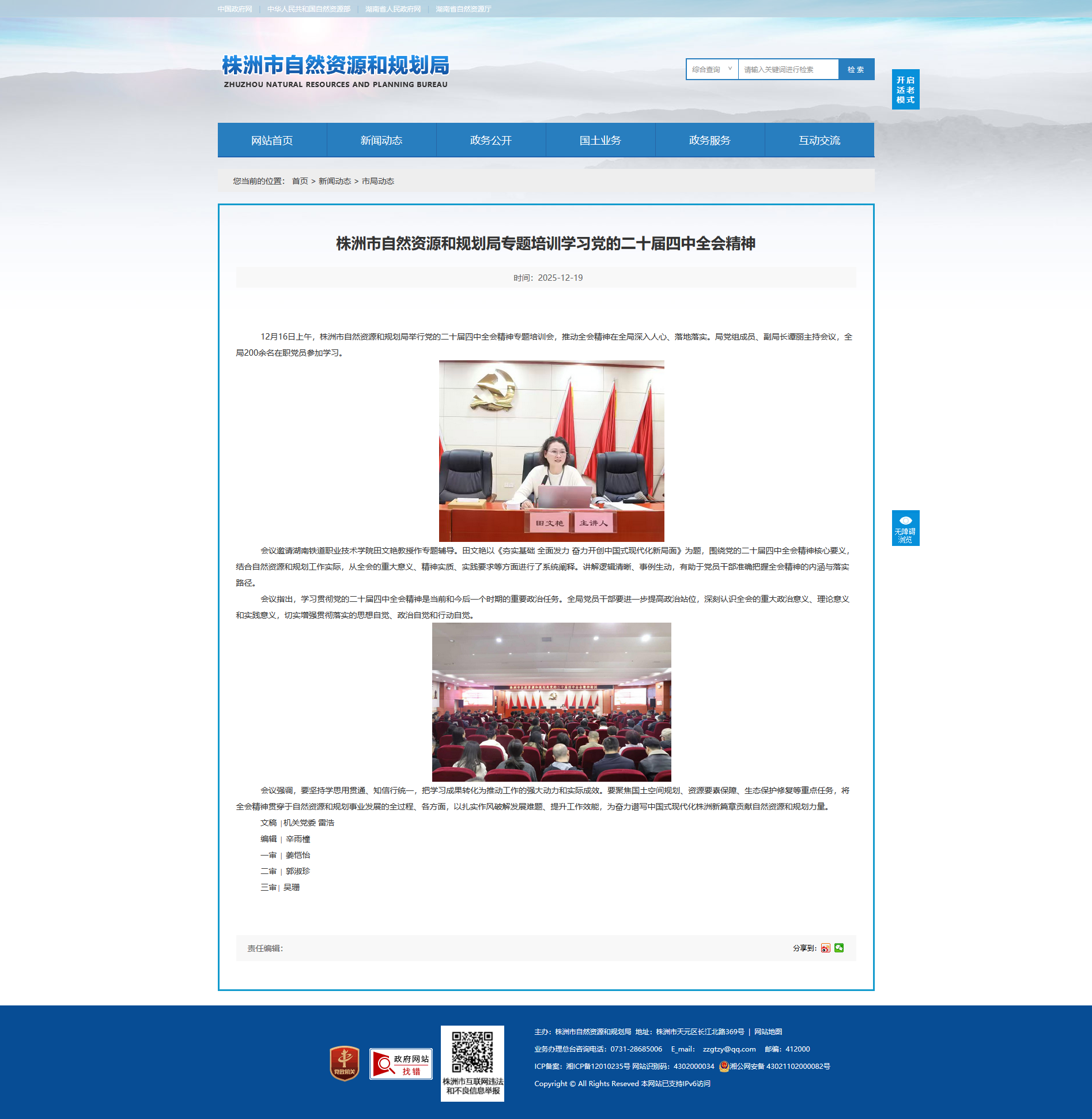Open the 政务公开 navigation menu
This screenshot has width=1092, height=1119.
[x=491, y=140]
